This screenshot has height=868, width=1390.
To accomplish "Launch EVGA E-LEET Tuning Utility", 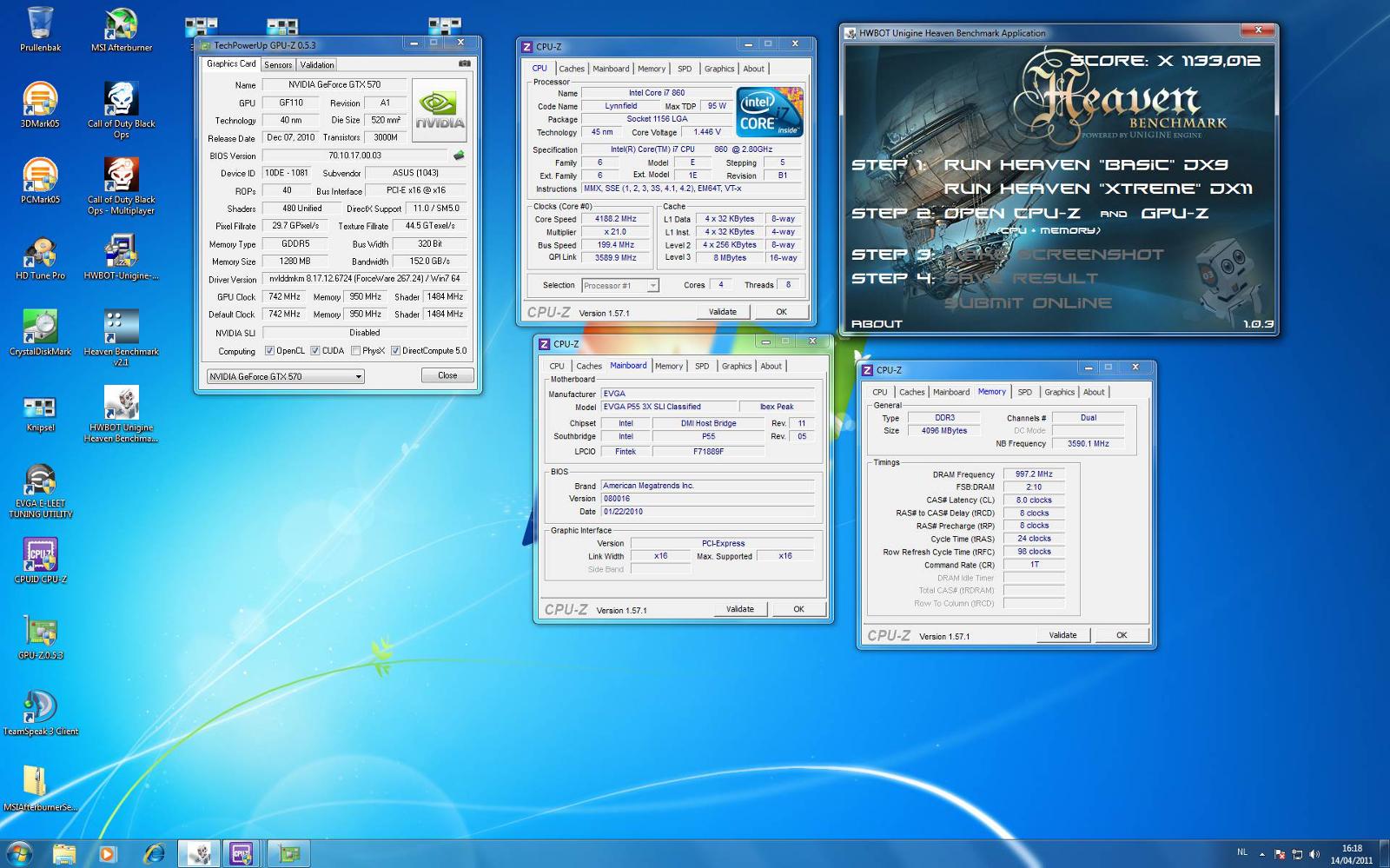I will [40, 490].
